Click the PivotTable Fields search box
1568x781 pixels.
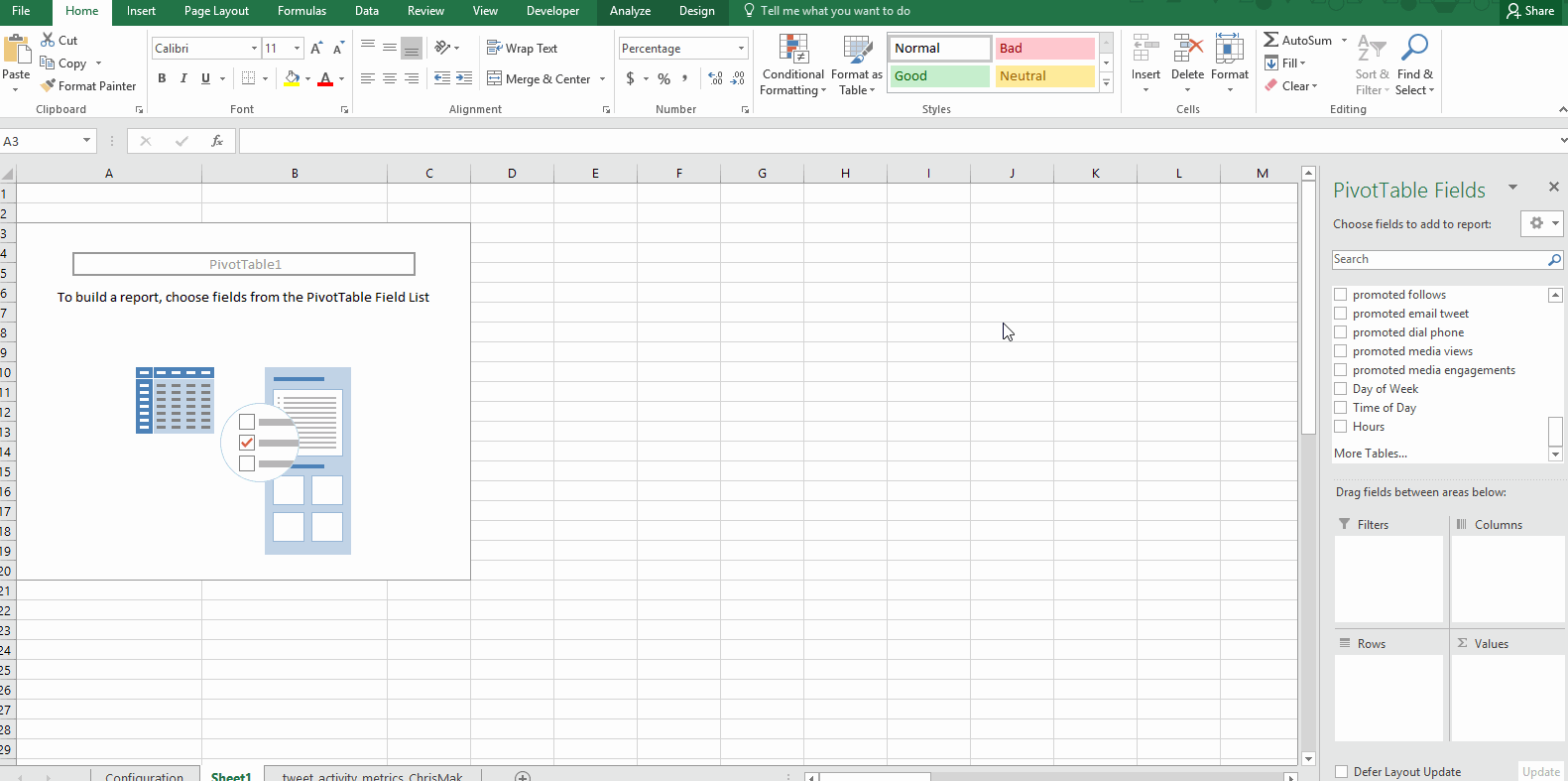point(1439,259)
